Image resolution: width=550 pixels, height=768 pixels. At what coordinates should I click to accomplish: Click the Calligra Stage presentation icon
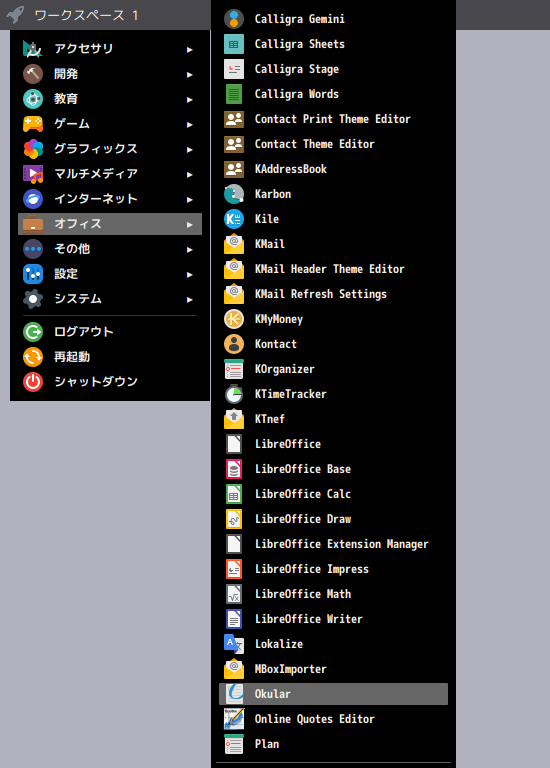pos(234,69)
